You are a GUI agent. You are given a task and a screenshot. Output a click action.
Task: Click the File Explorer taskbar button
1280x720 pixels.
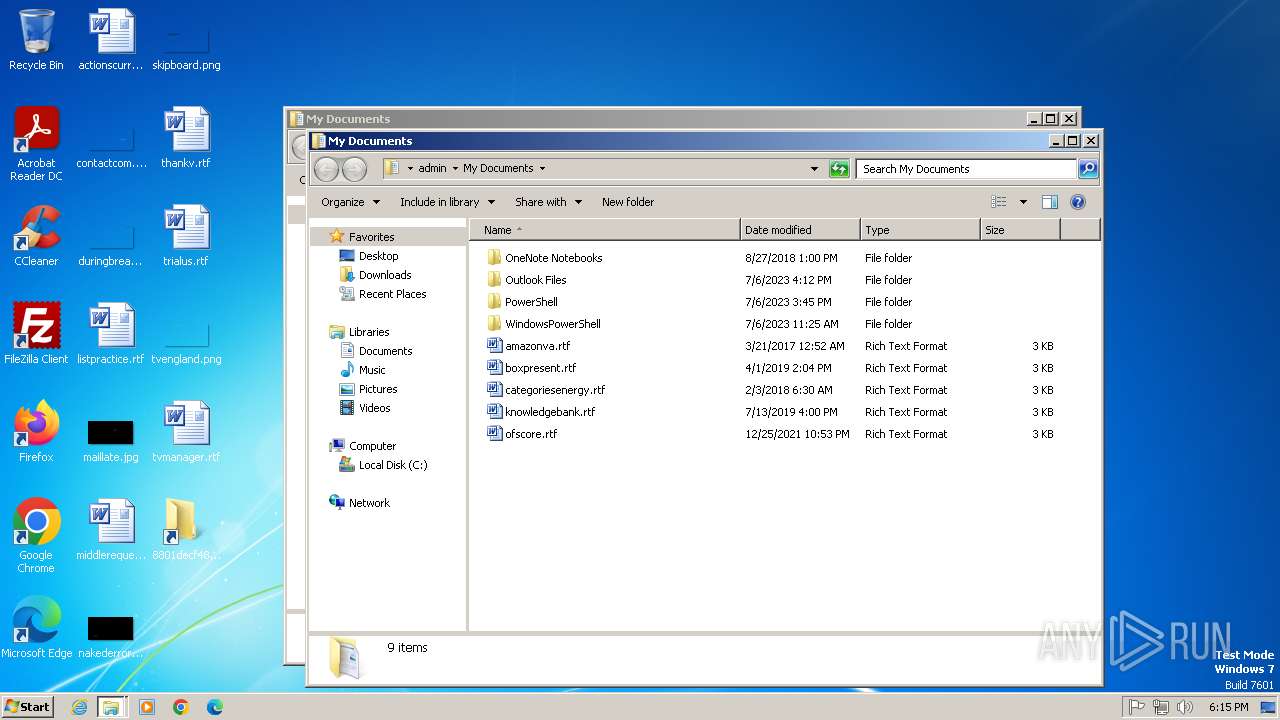click(x=111, y=707)
